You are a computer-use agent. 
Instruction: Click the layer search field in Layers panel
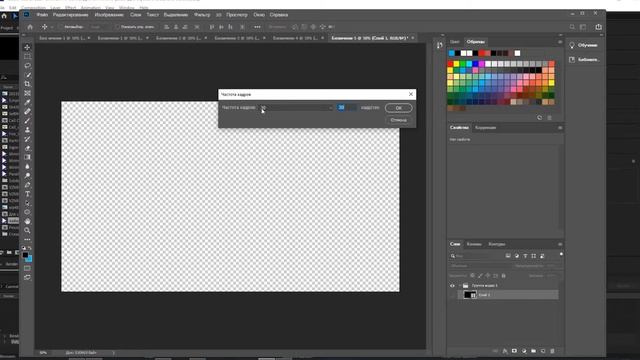[476, 256]
